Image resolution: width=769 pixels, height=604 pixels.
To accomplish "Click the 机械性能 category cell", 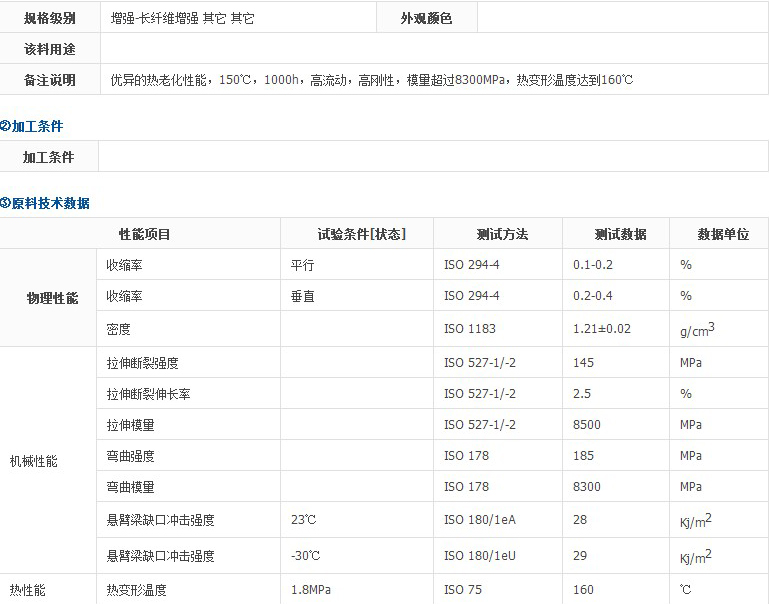I will (34, 462).
